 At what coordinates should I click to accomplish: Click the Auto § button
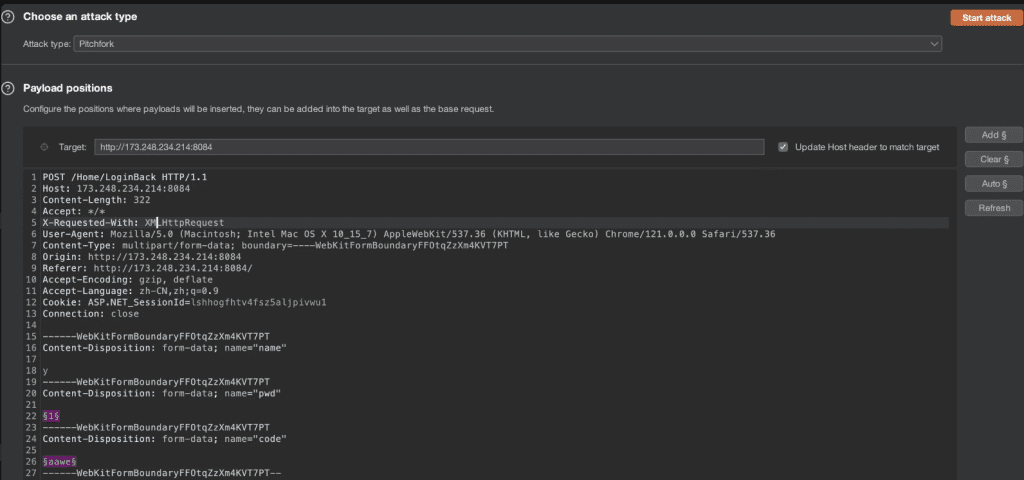[993, 184]
